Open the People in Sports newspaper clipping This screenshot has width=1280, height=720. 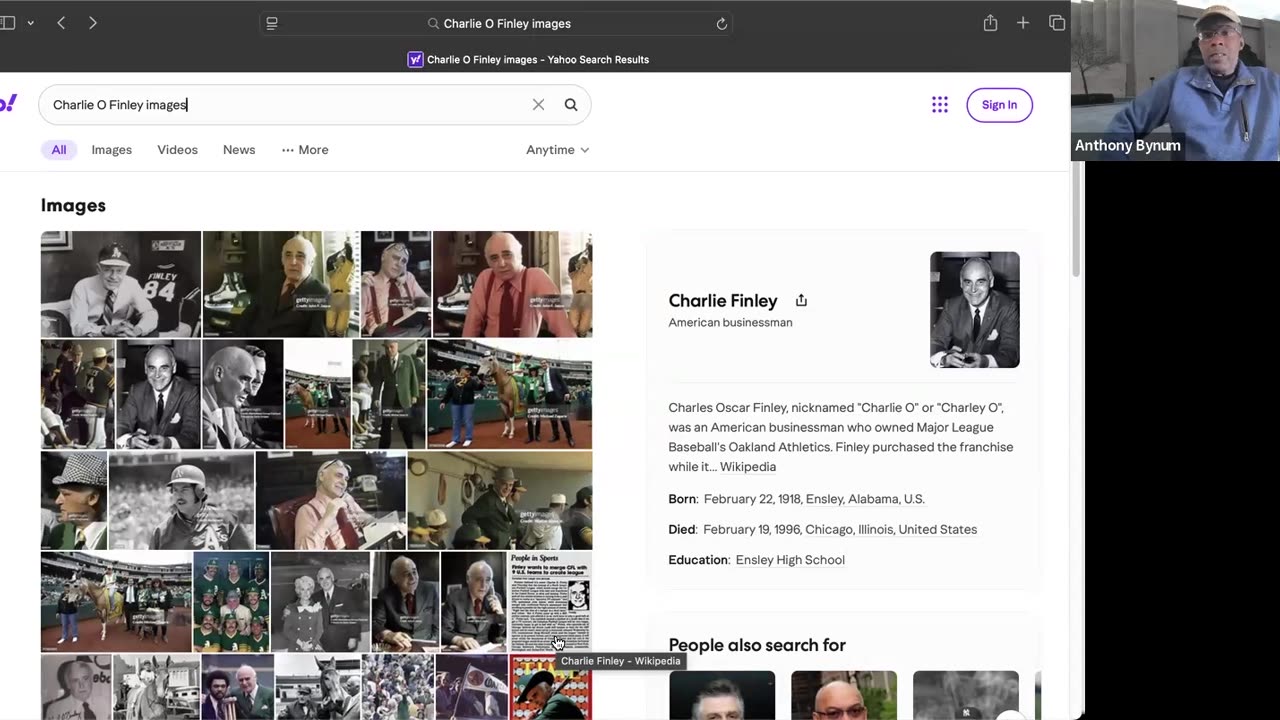pos(551,601)
